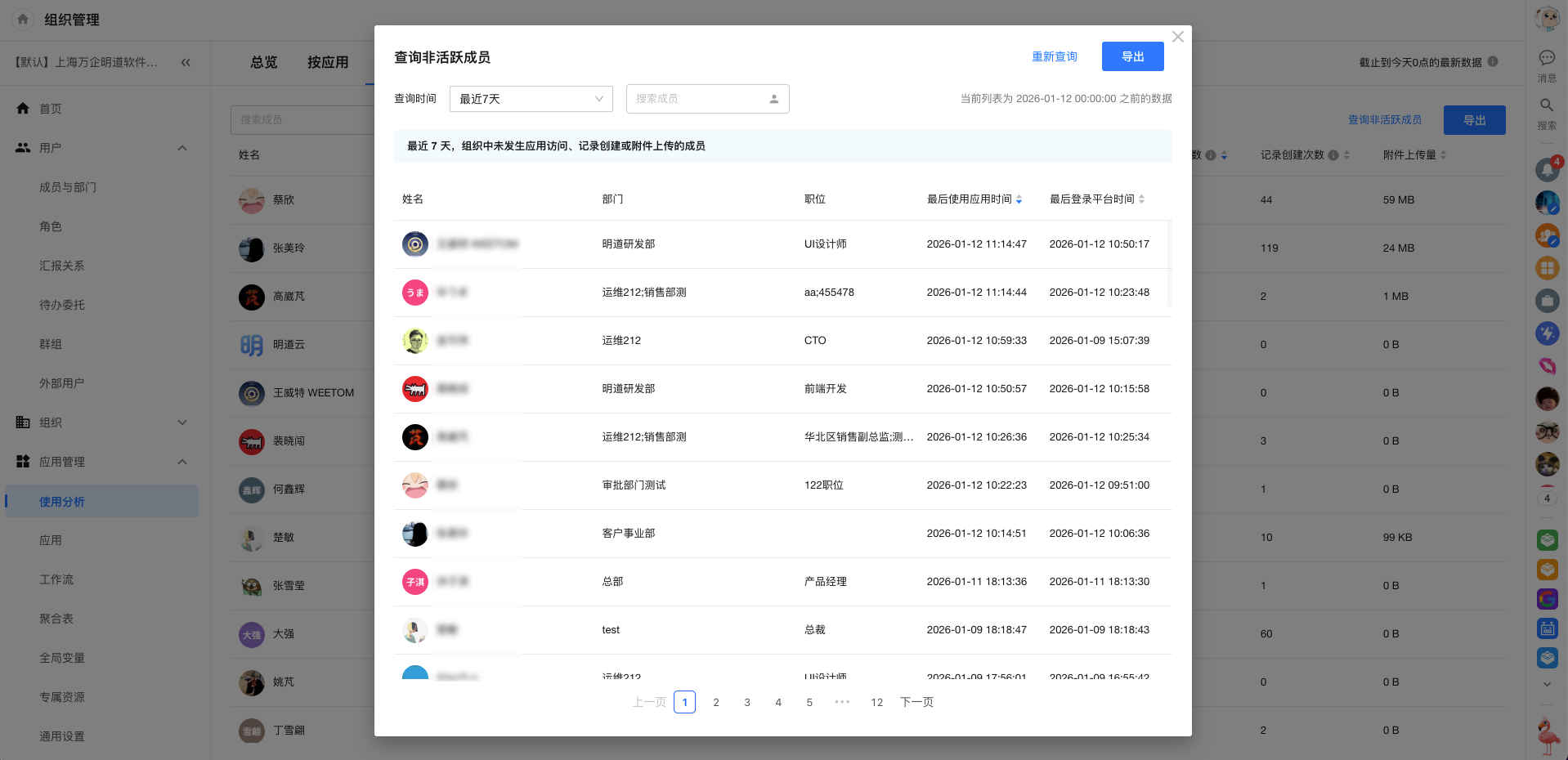Open the 消息 messages icon

click(1547, 58)
